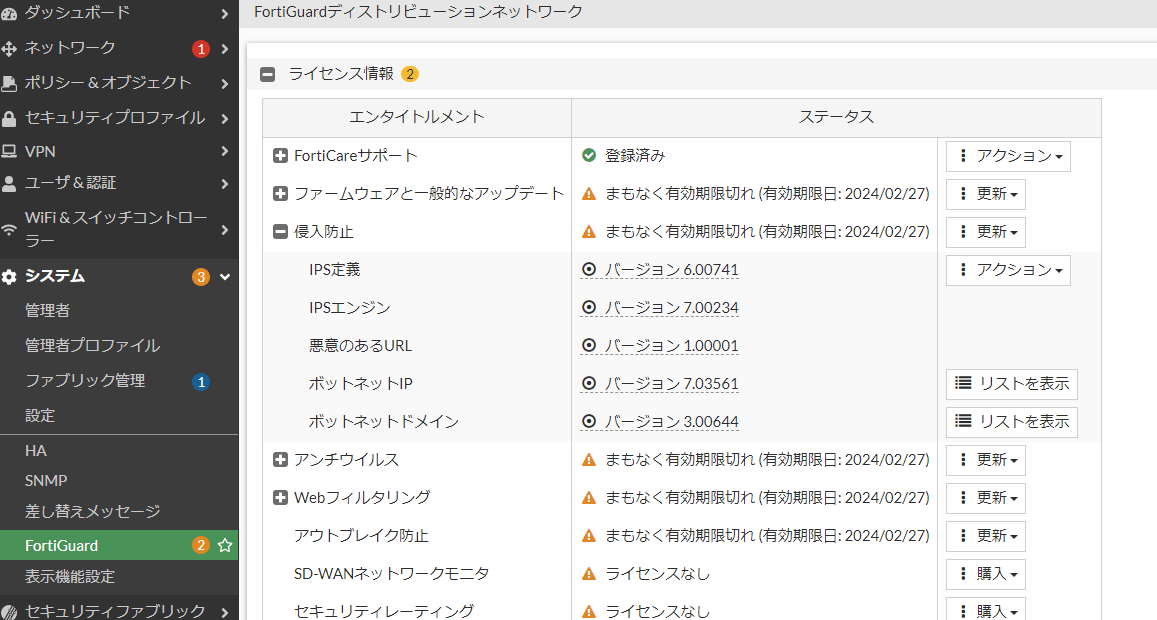Open the 更新 dropdown for アンチウイルス
The height and width of the screenshot is (620, 1157).
986,460
